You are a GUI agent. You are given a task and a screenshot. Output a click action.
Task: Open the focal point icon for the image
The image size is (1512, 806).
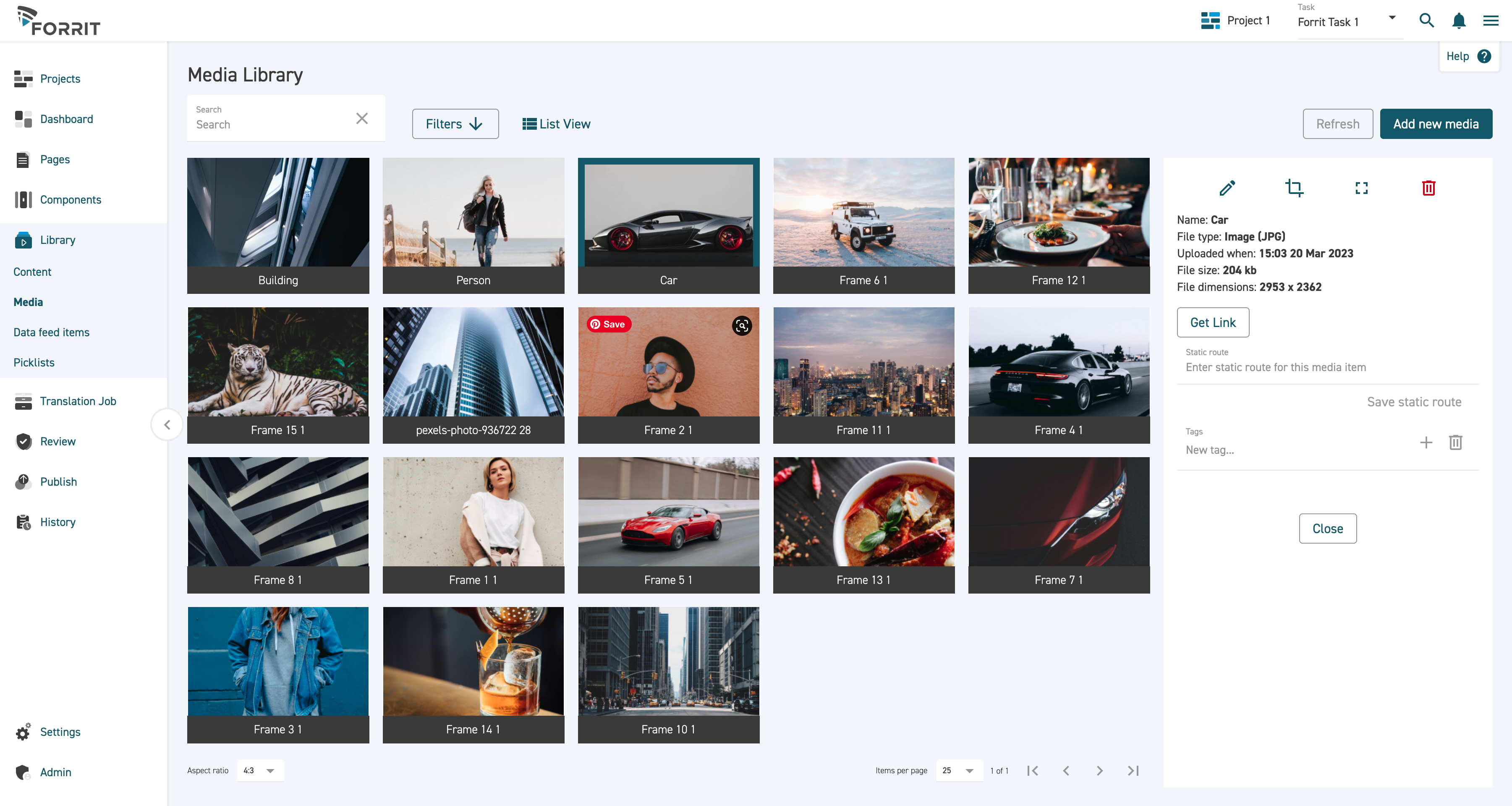[1361, 188]
